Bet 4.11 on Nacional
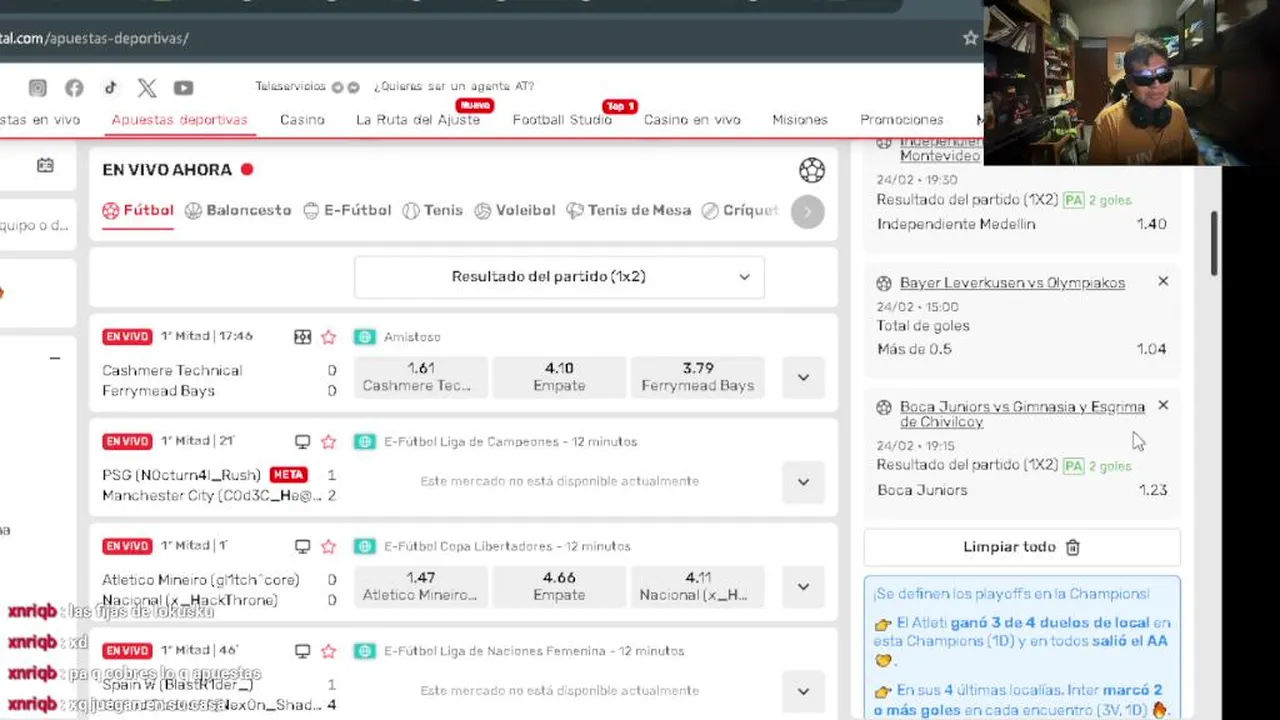Image resolution: width=1280 pixels, height=720 pixels. [x=697, y=586]
